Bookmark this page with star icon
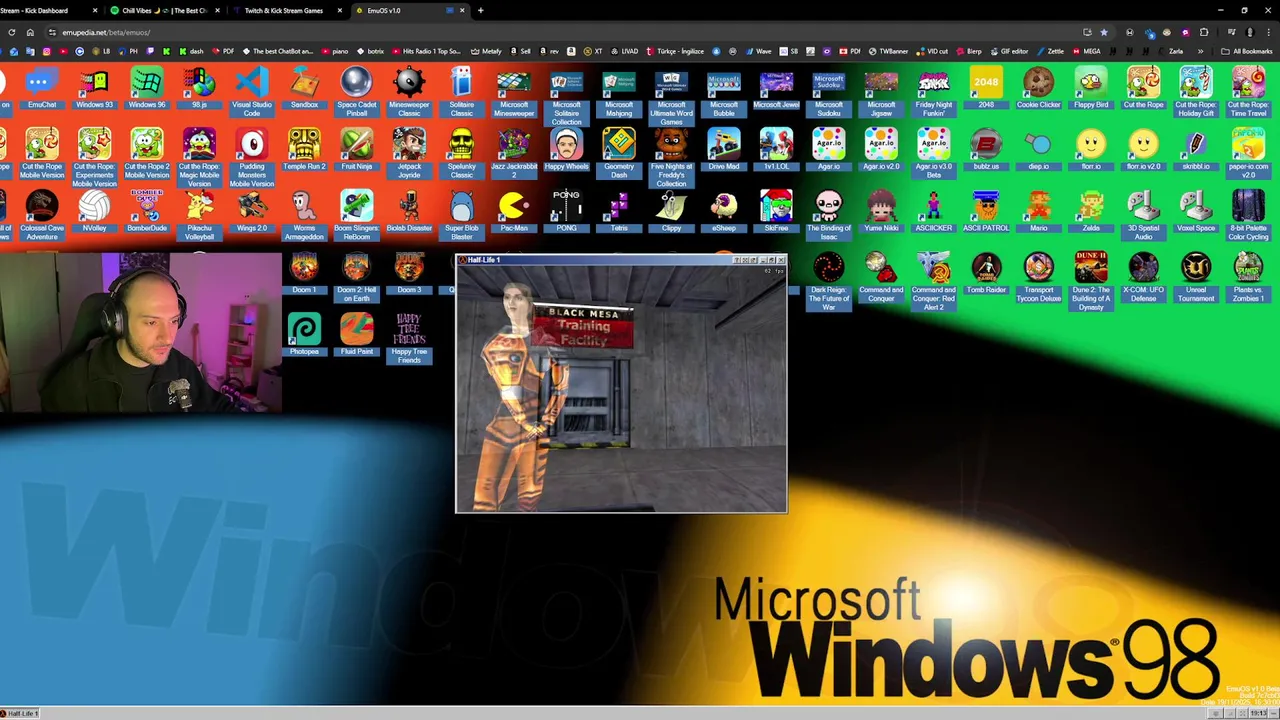This screenshot has width=1280, height=720. 1104,32
